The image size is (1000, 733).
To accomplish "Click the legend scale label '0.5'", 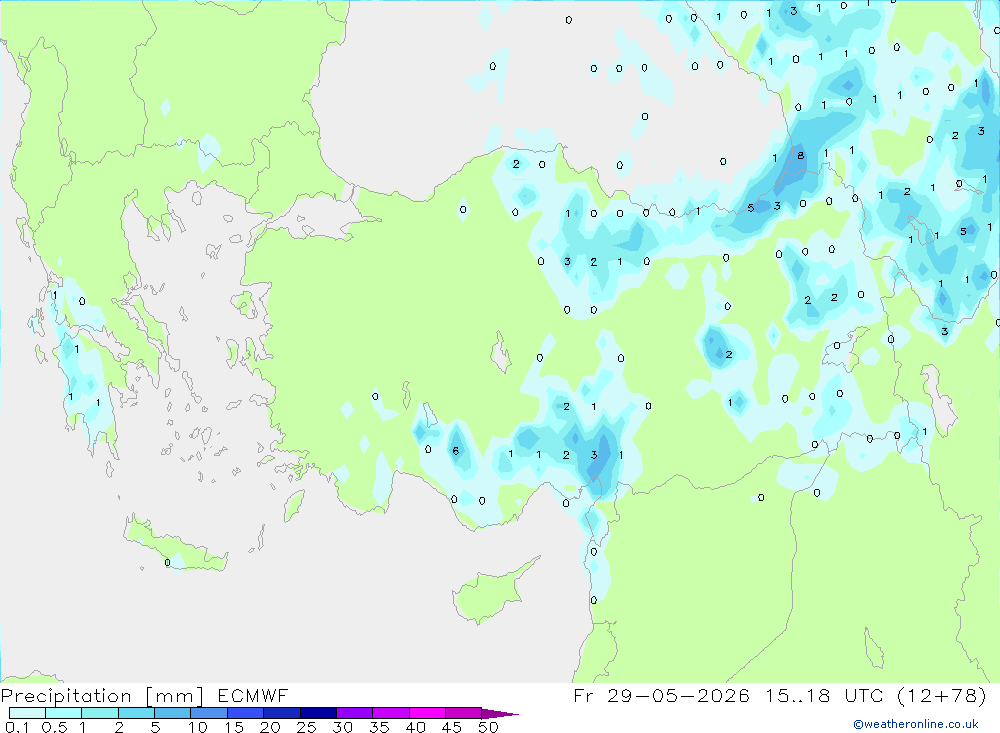I will (54, 727).
